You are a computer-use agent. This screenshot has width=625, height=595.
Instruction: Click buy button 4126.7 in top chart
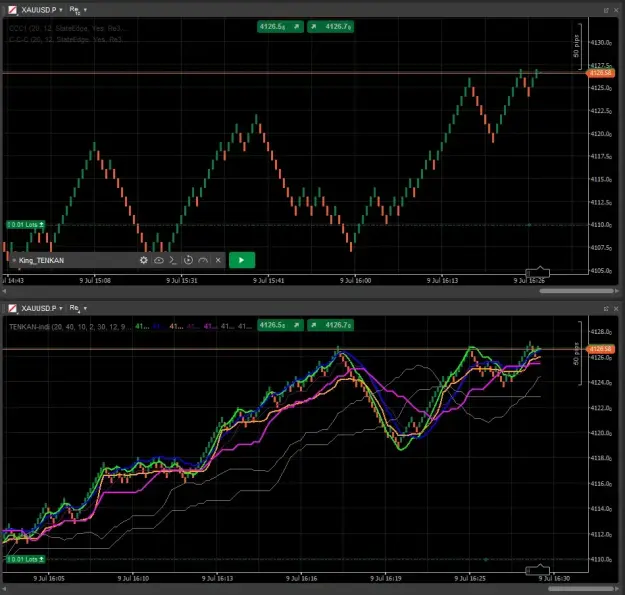point(330,27)
